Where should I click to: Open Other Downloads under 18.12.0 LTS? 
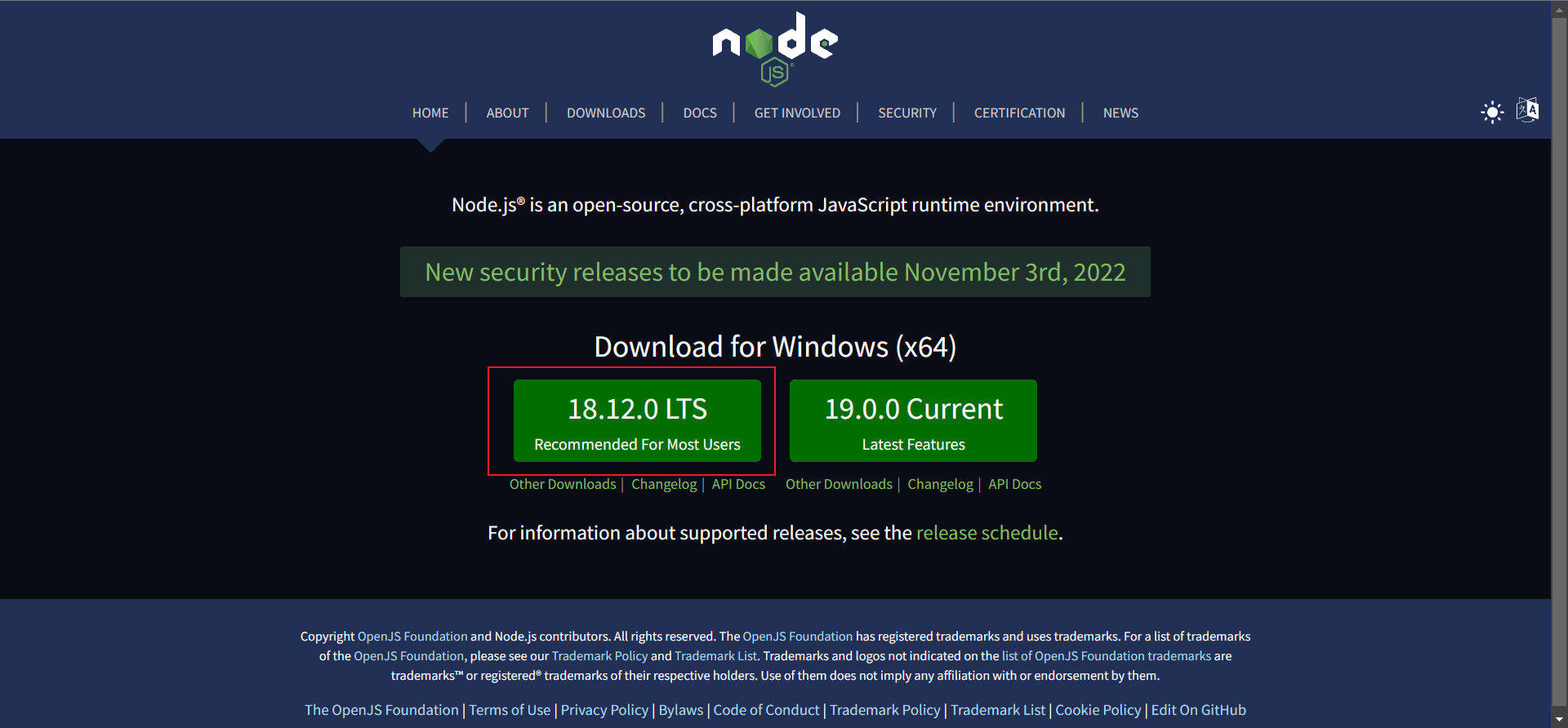(x=563, y=484)
